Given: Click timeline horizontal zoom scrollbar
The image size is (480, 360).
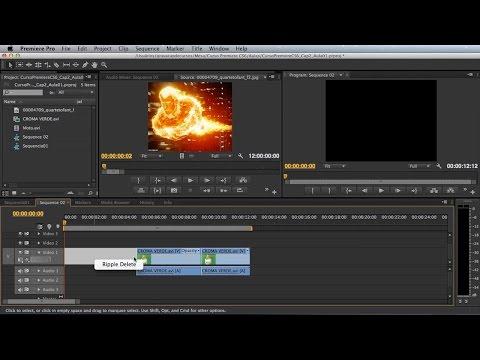Looking at the screenshot, I should click(x=42, y=302).
